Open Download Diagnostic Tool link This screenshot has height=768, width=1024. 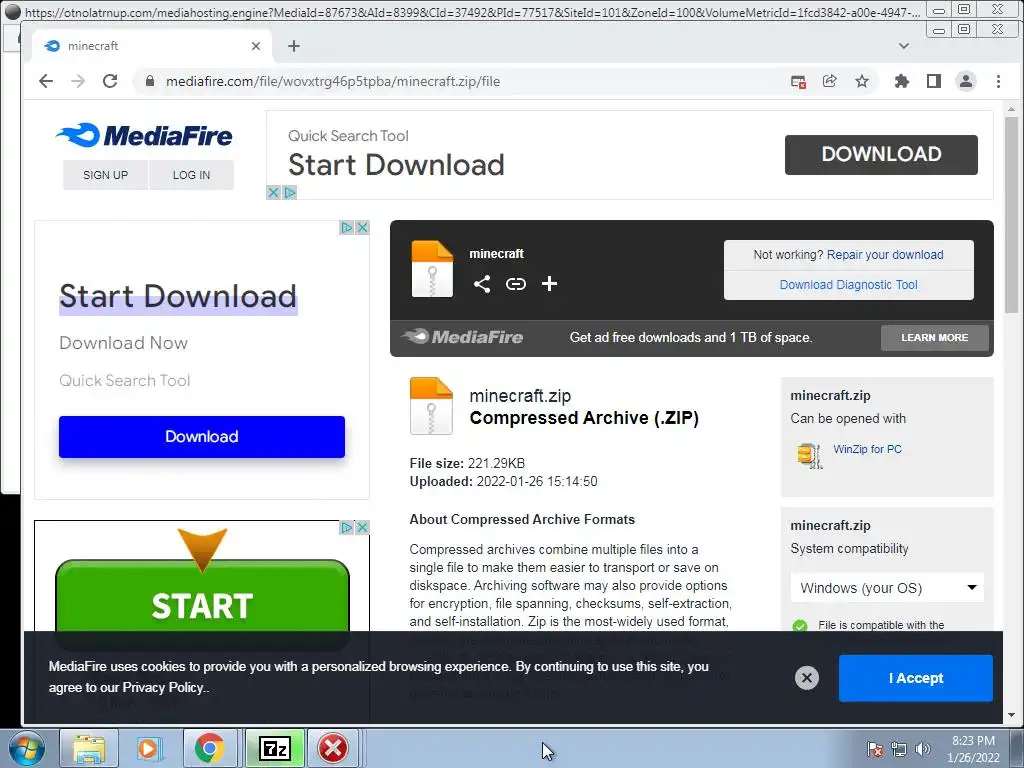[848, 285]
